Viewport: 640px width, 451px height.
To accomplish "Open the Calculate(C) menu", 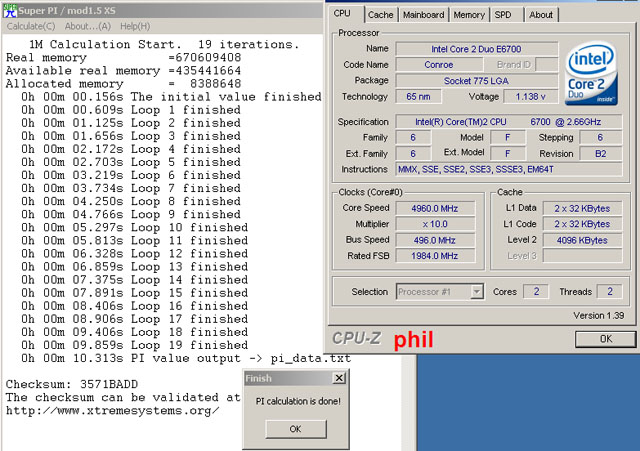I will 30,25.
